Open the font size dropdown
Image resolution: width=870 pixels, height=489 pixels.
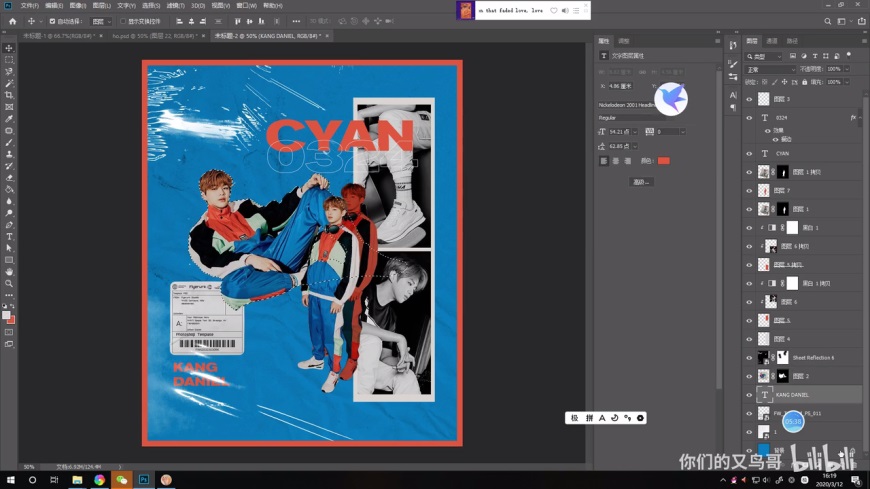click(635, 132)
